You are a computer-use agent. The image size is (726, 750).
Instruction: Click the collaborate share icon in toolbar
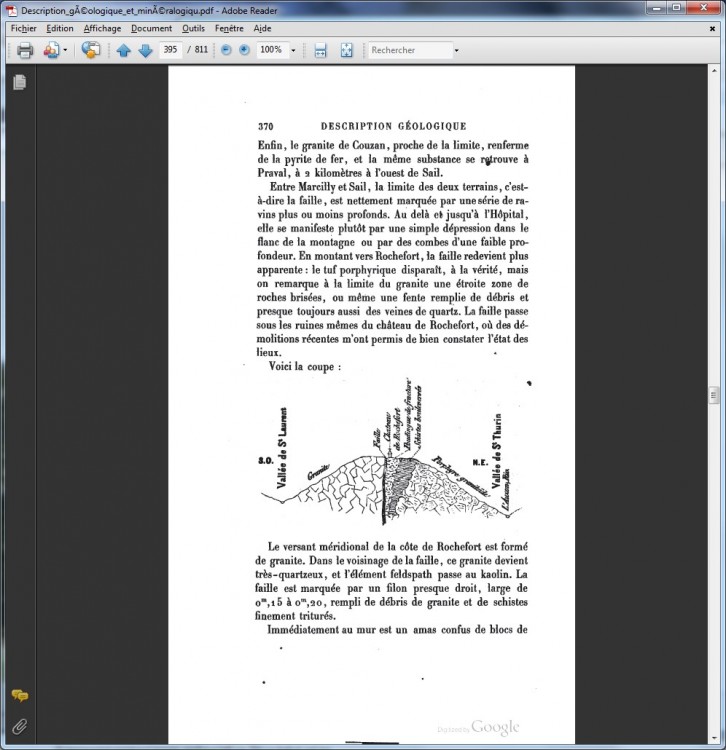pyautogui.click(x=92, y=50)
